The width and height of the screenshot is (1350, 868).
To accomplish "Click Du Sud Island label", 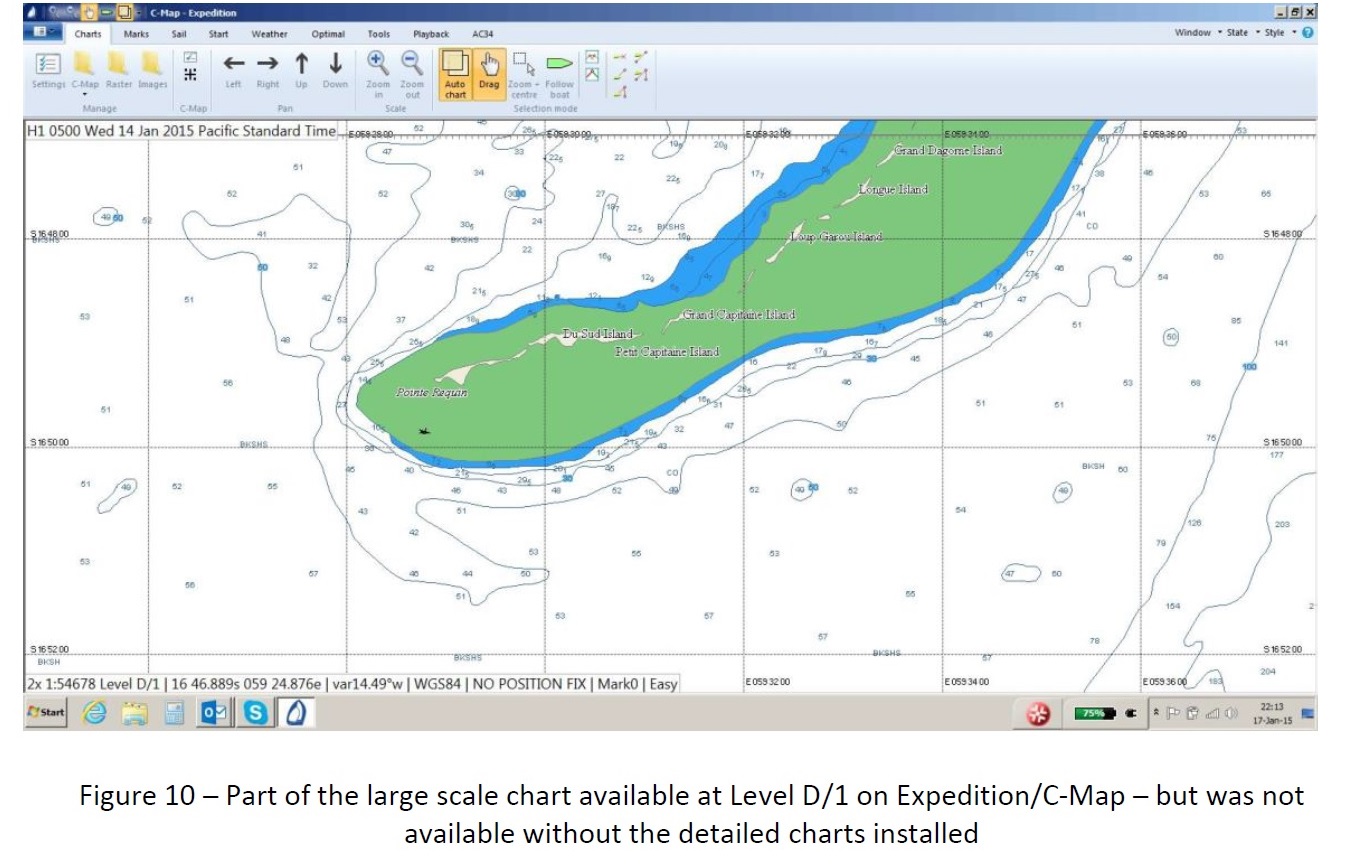I will click(x=599, y=334).
